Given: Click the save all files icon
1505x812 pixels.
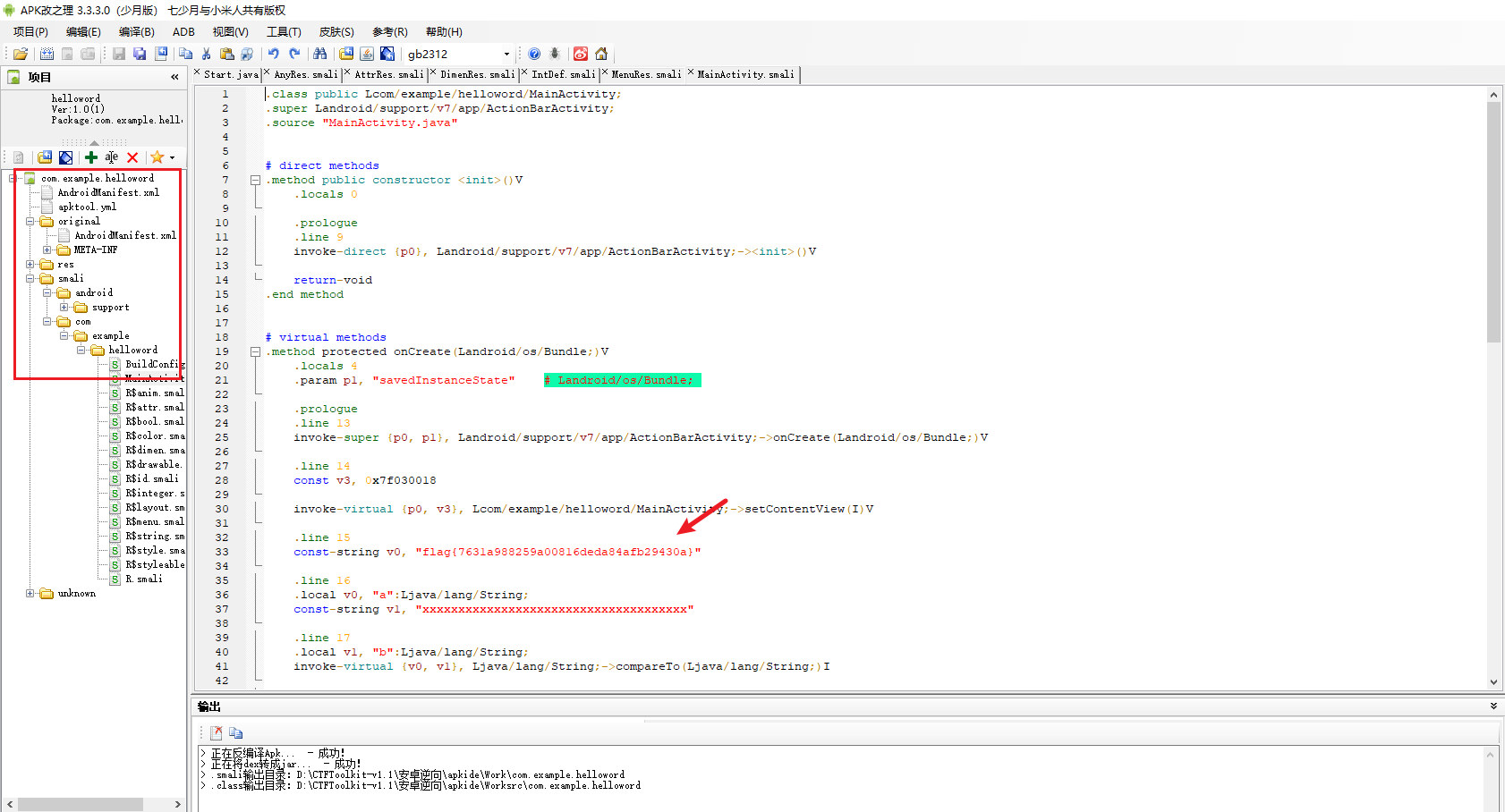Looking at the screenshot, I should (140, 54).
